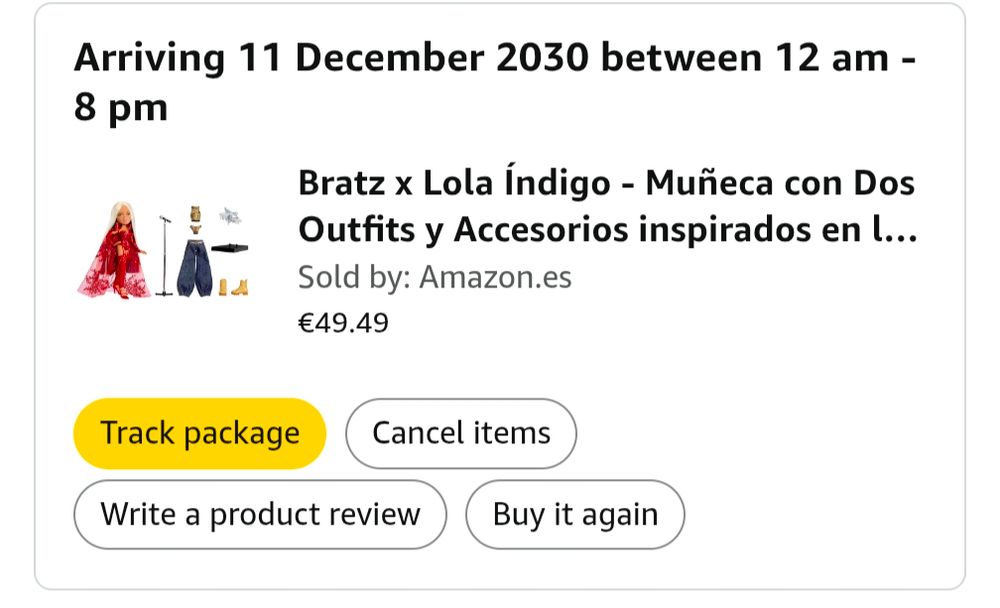Click the Amazon.es seller name

pyautogui.click(x=495, y=278)
